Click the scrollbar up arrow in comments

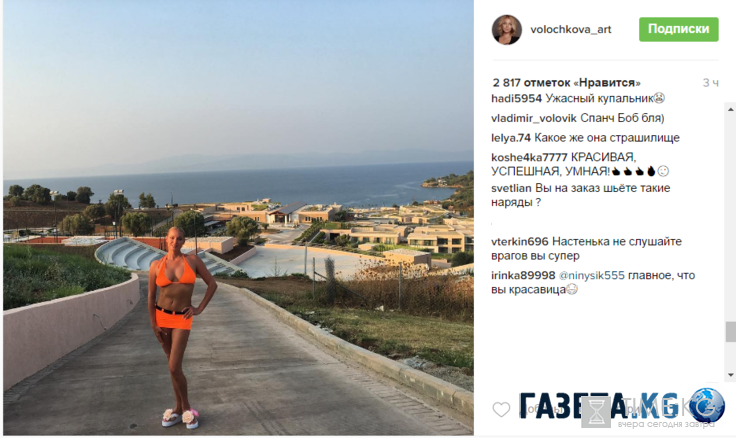730,109
